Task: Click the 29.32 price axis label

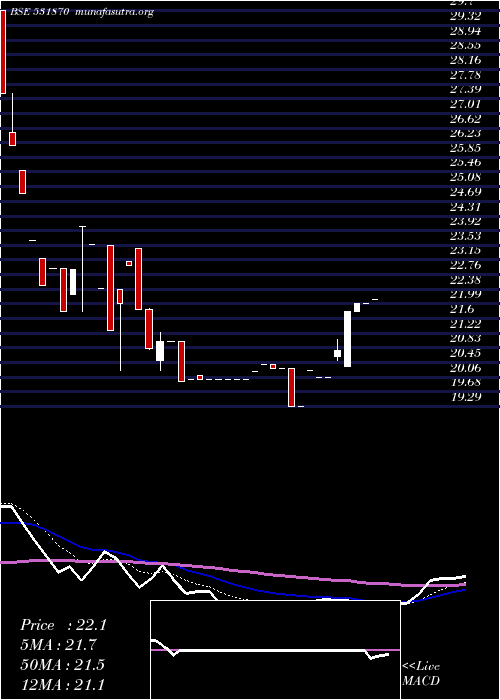Action: pyautogui.click(x=465, y=16)
